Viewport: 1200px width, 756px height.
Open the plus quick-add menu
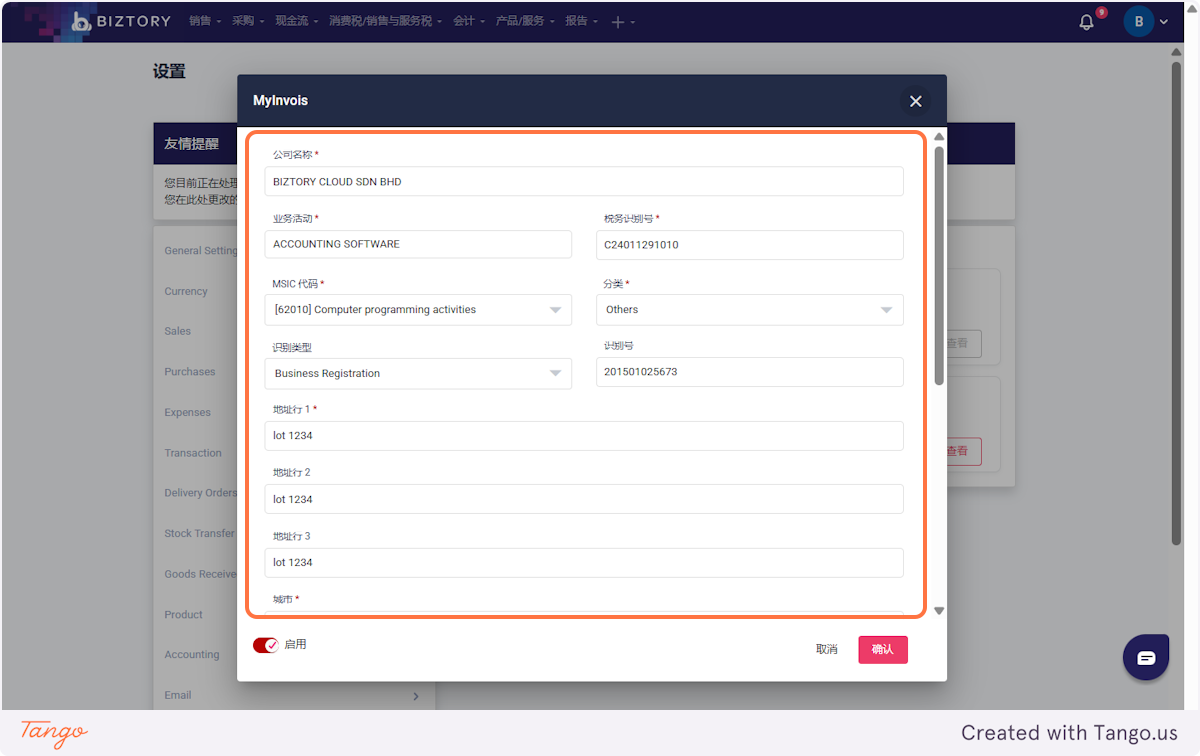coord(623,22)
